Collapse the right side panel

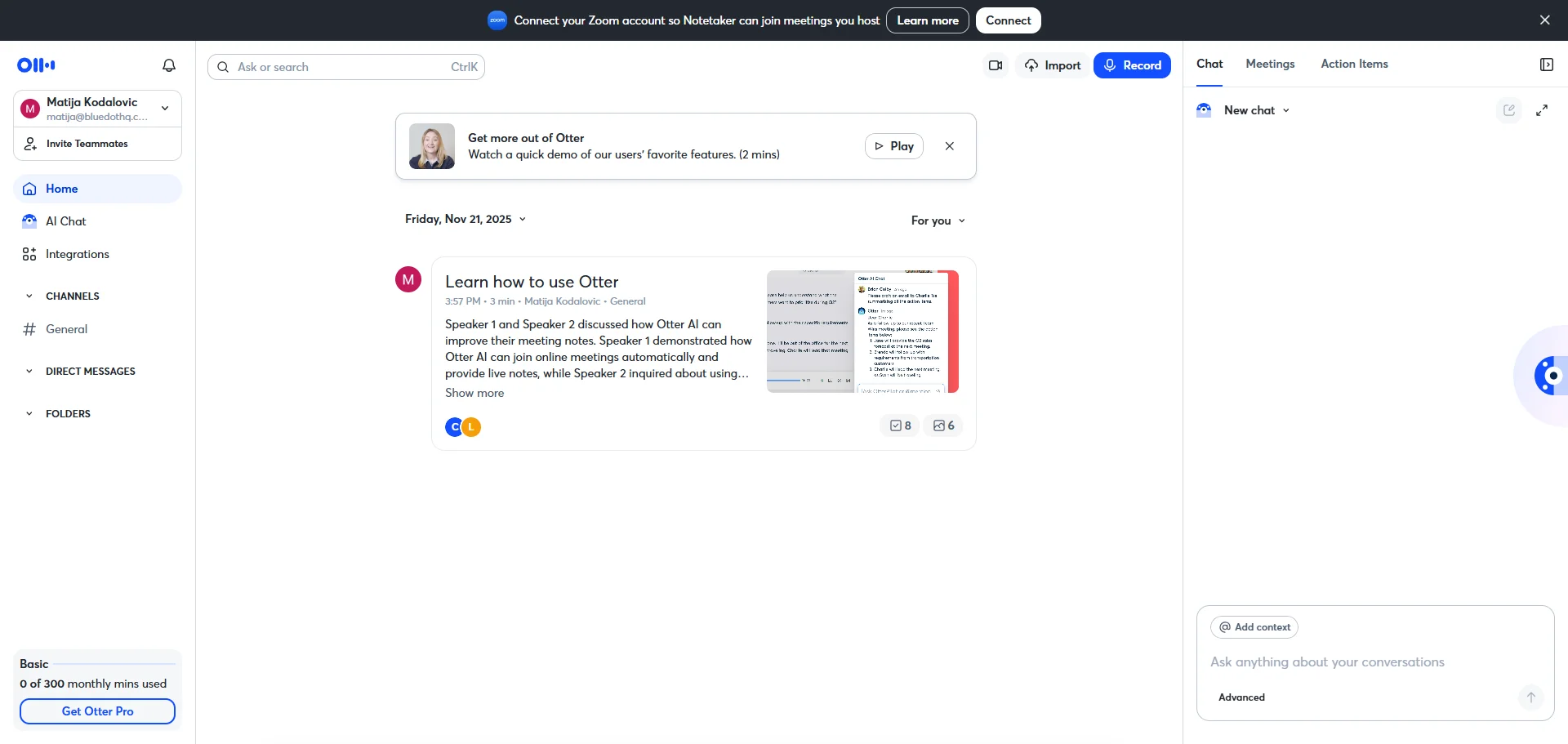(x=1546, y=65)
